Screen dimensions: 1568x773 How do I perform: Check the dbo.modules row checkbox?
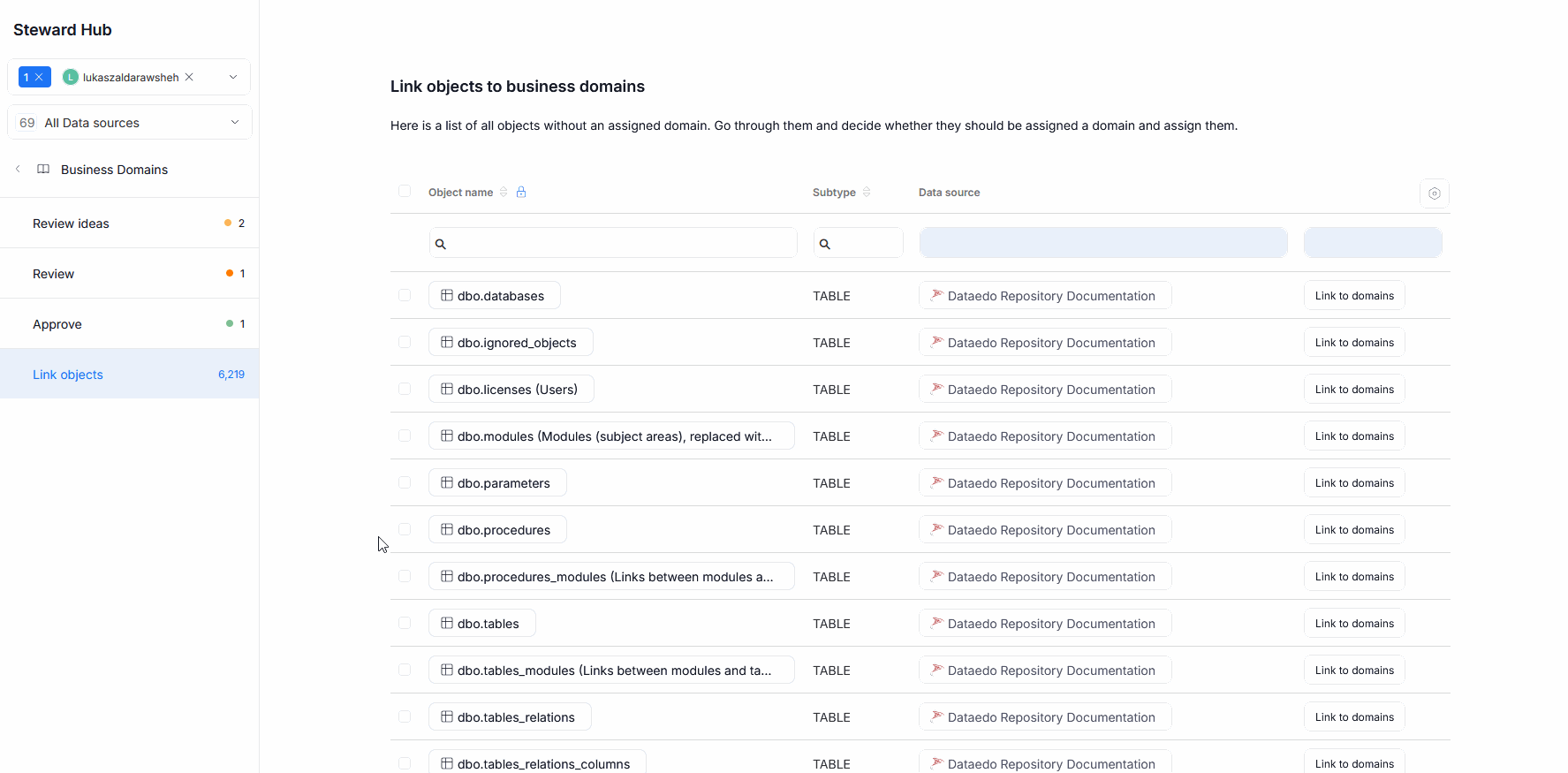405,436
